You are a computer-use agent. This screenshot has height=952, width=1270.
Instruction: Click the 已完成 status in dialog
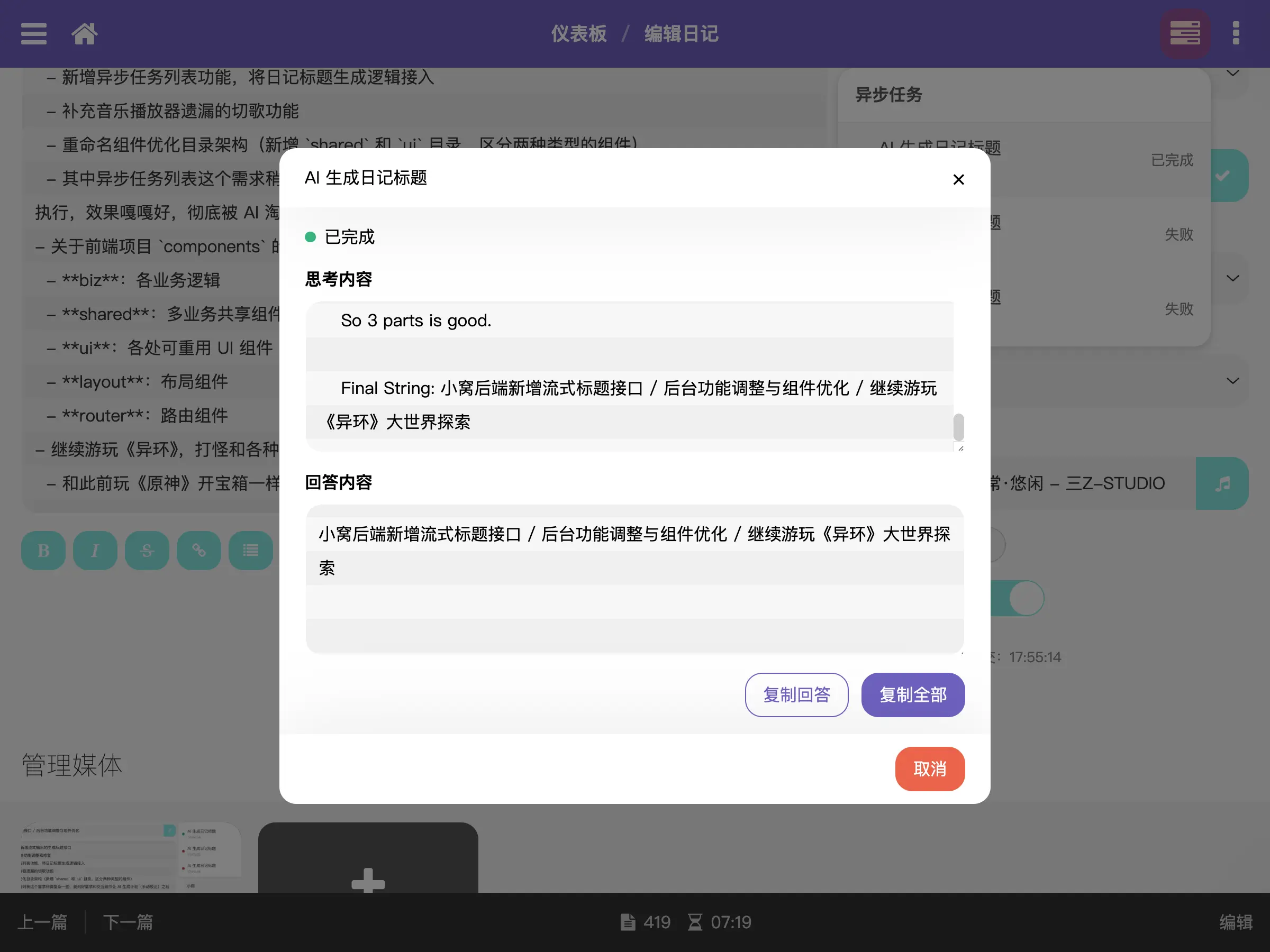(349, 237)
